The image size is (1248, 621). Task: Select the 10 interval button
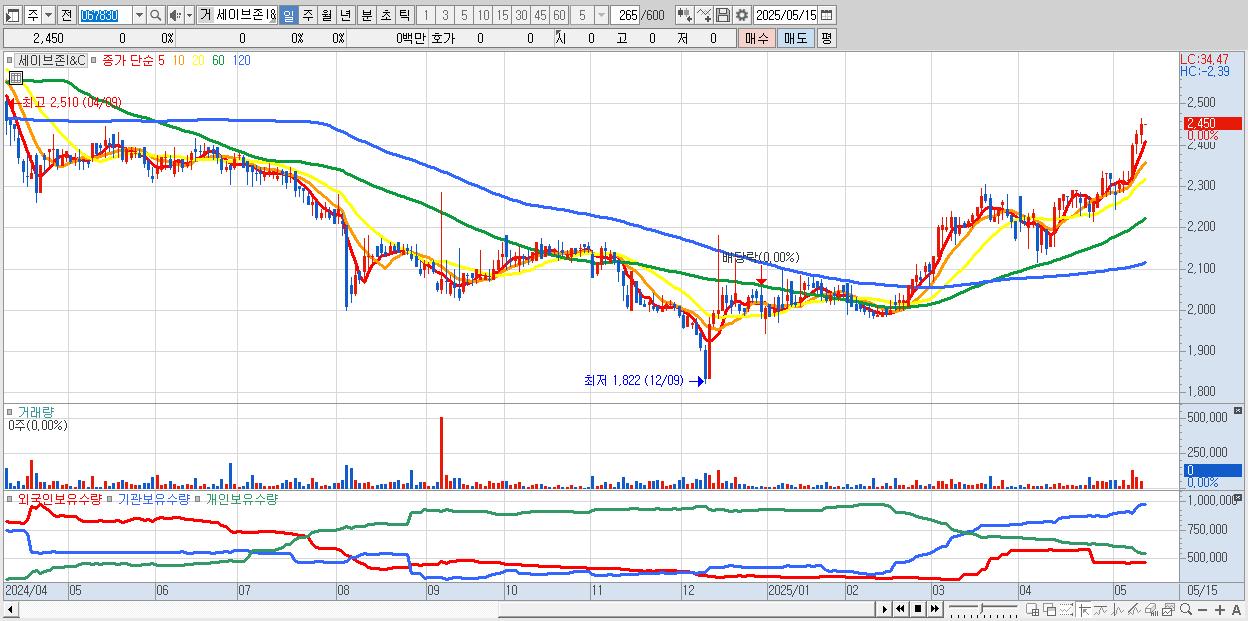click(x=483, y=15)
